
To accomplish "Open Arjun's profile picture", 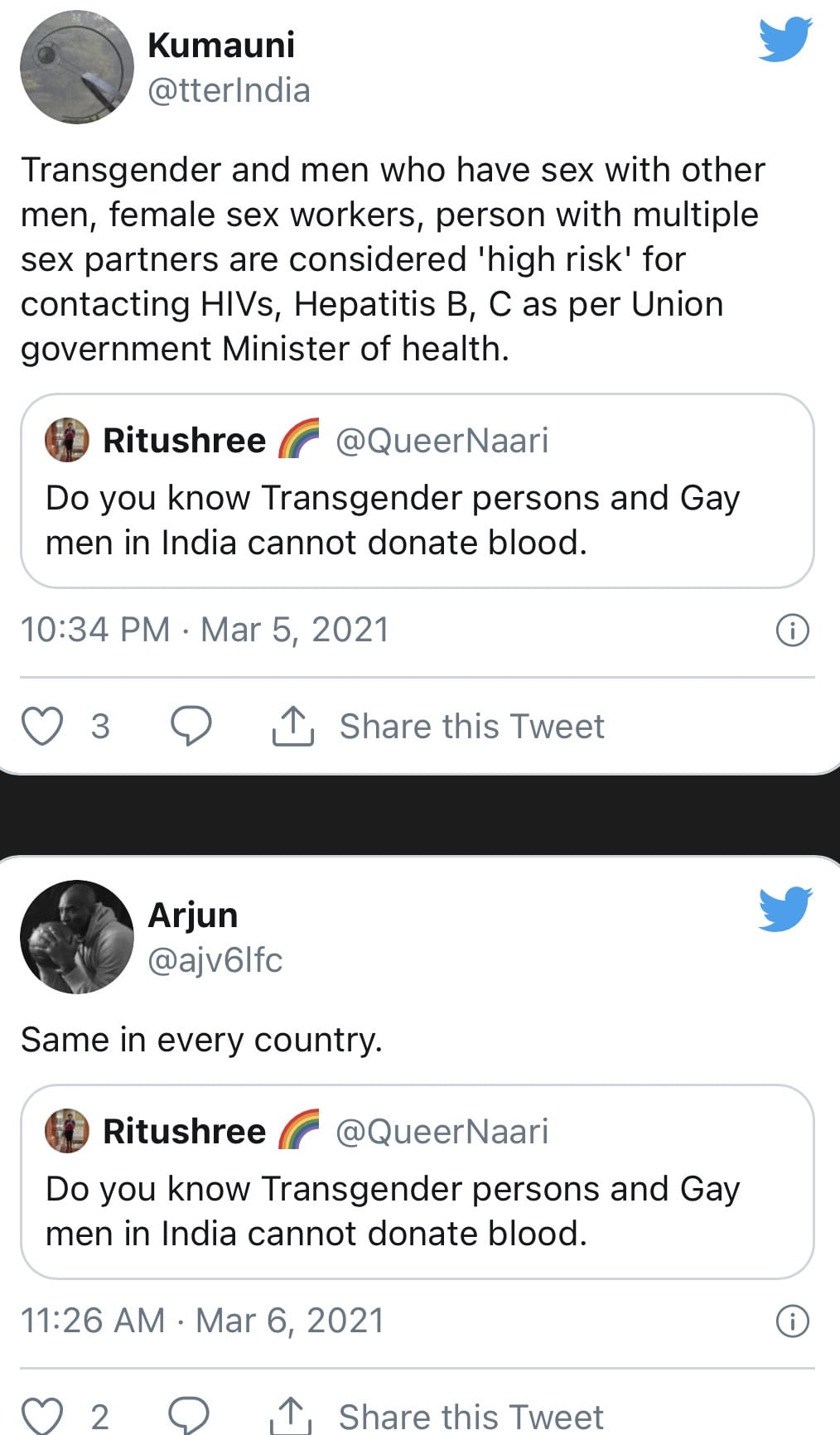I will pyautogui.click(x=76, y=936).
